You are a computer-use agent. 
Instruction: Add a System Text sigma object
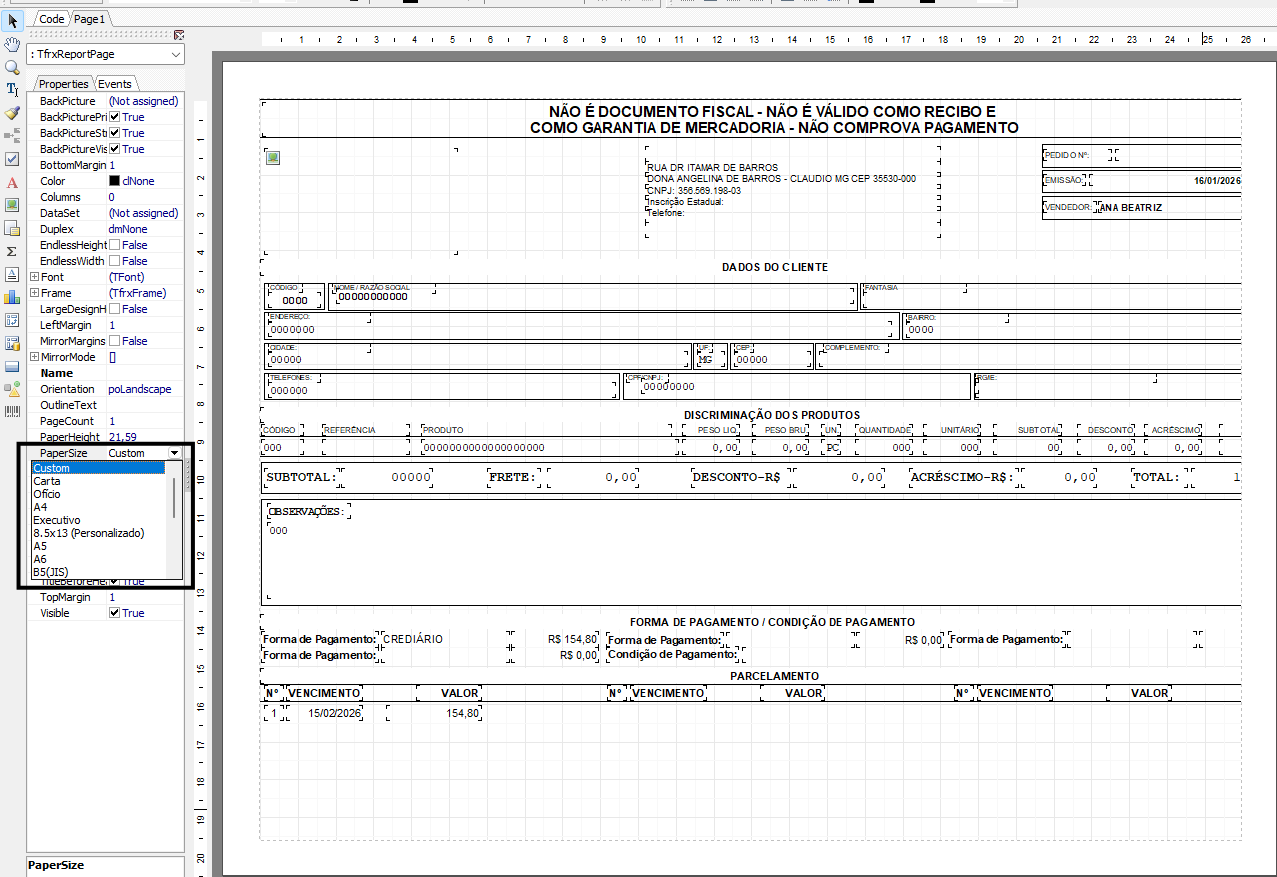point(12,251)
